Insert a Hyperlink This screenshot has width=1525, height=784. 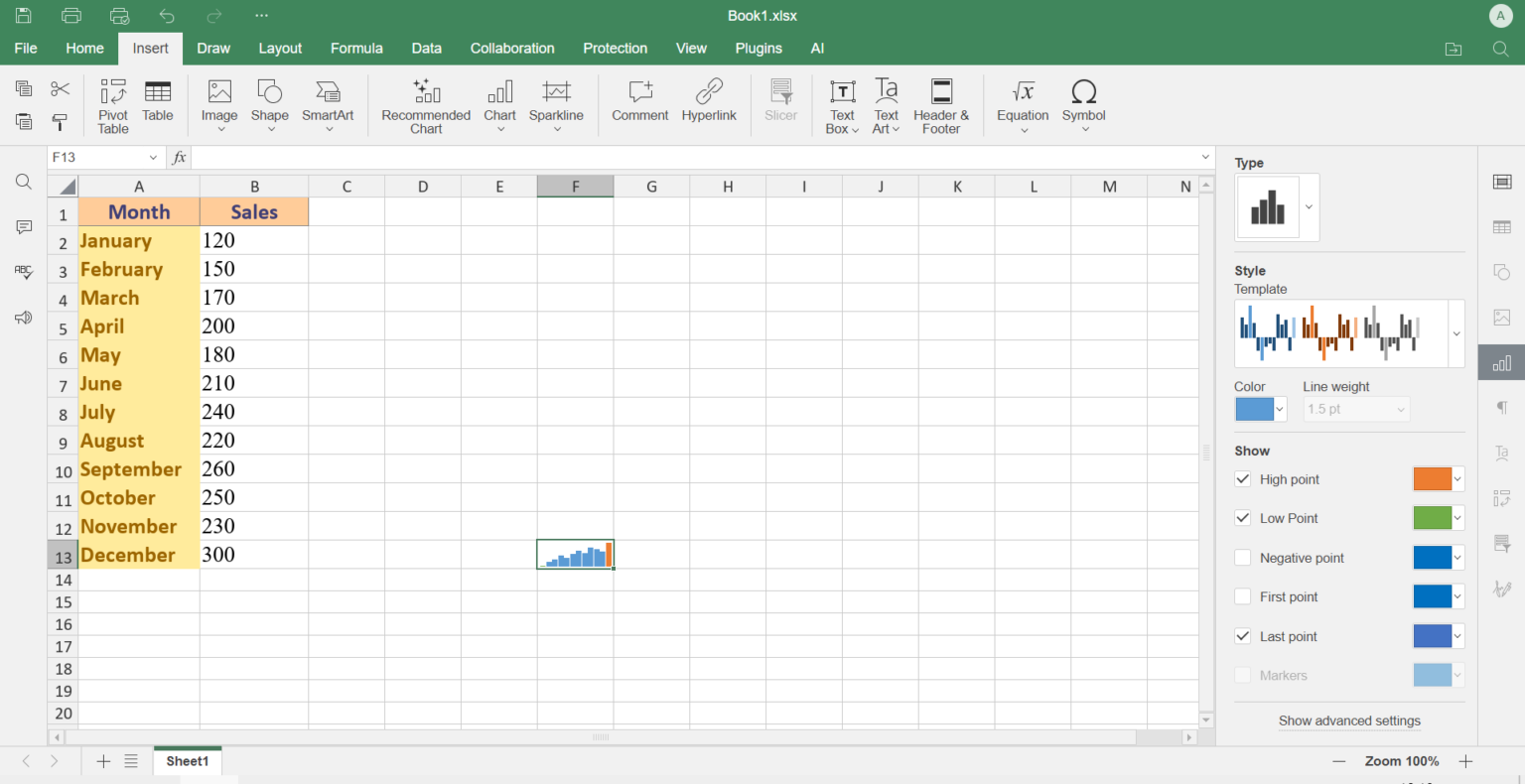(x=709, y=99)
